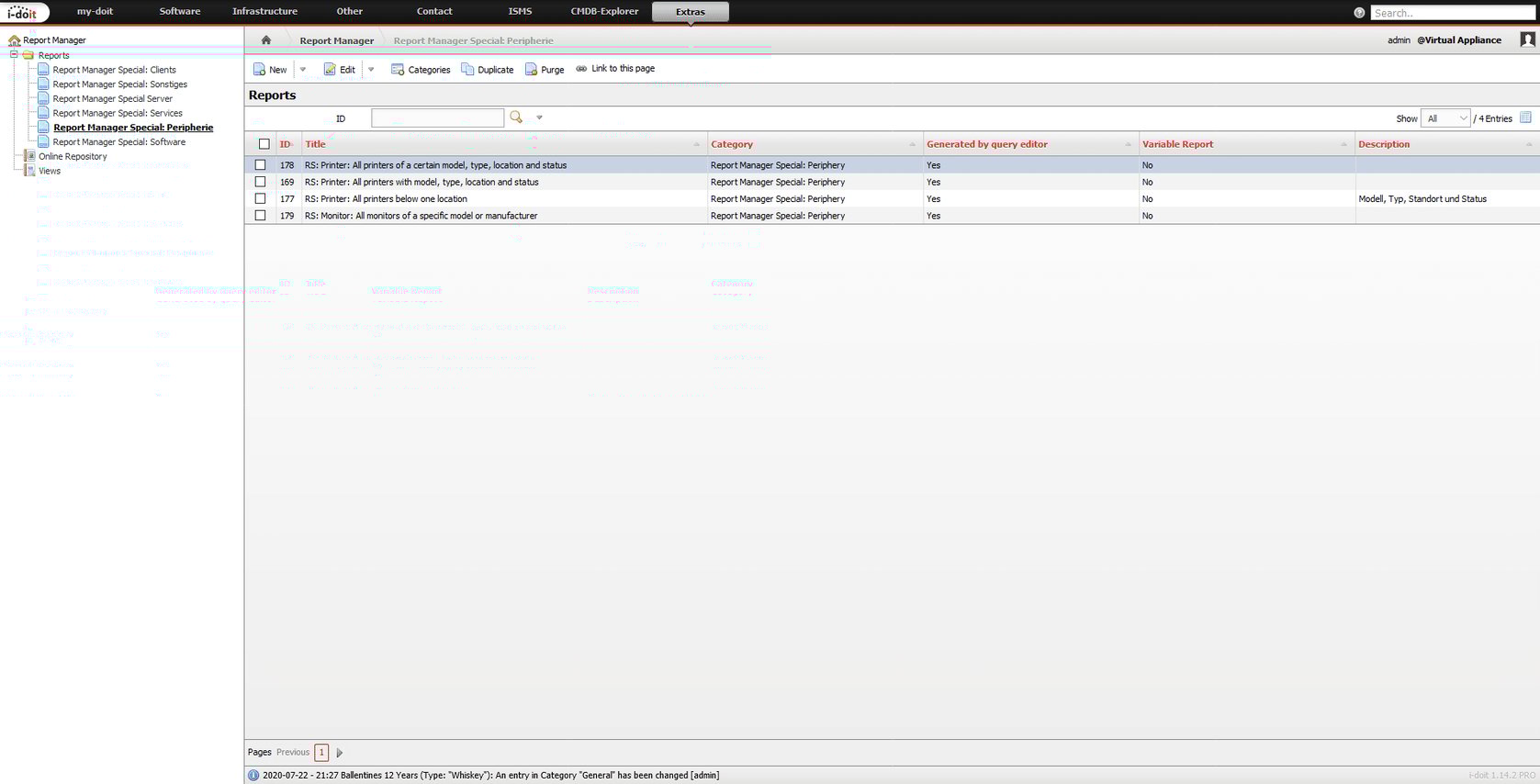This screenshot has height=784, width=1540.
Task: Open report 'All printers below one location'
Action: (386, 199)
